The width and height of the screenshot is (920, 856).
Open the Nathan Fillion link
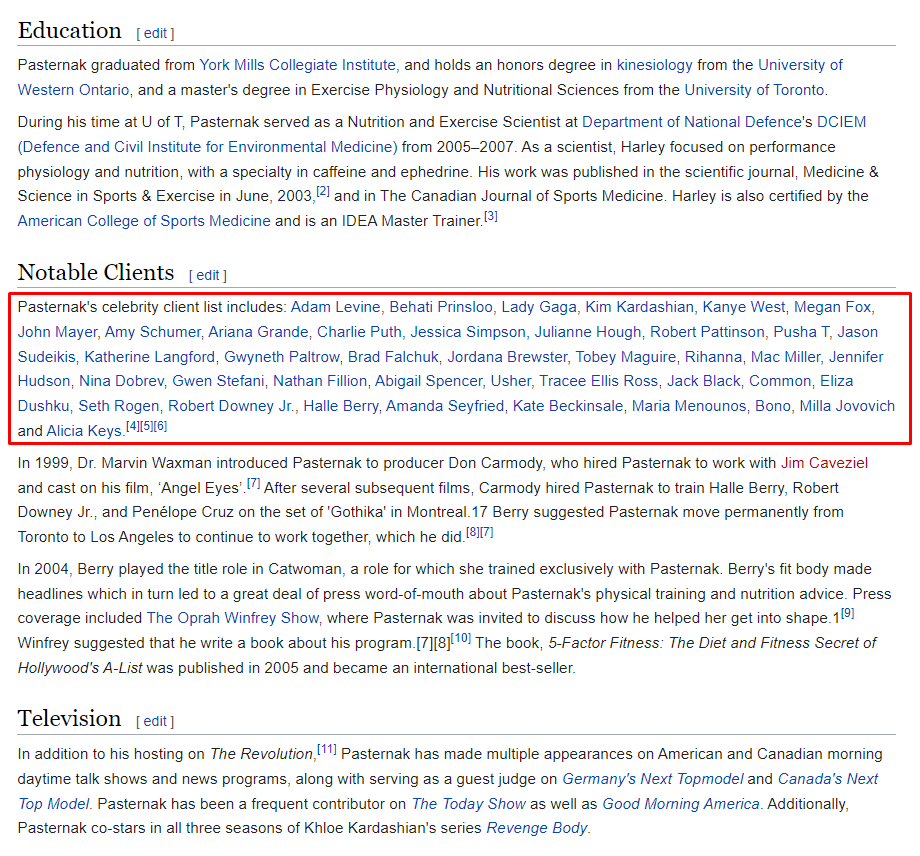coord(320,381)
